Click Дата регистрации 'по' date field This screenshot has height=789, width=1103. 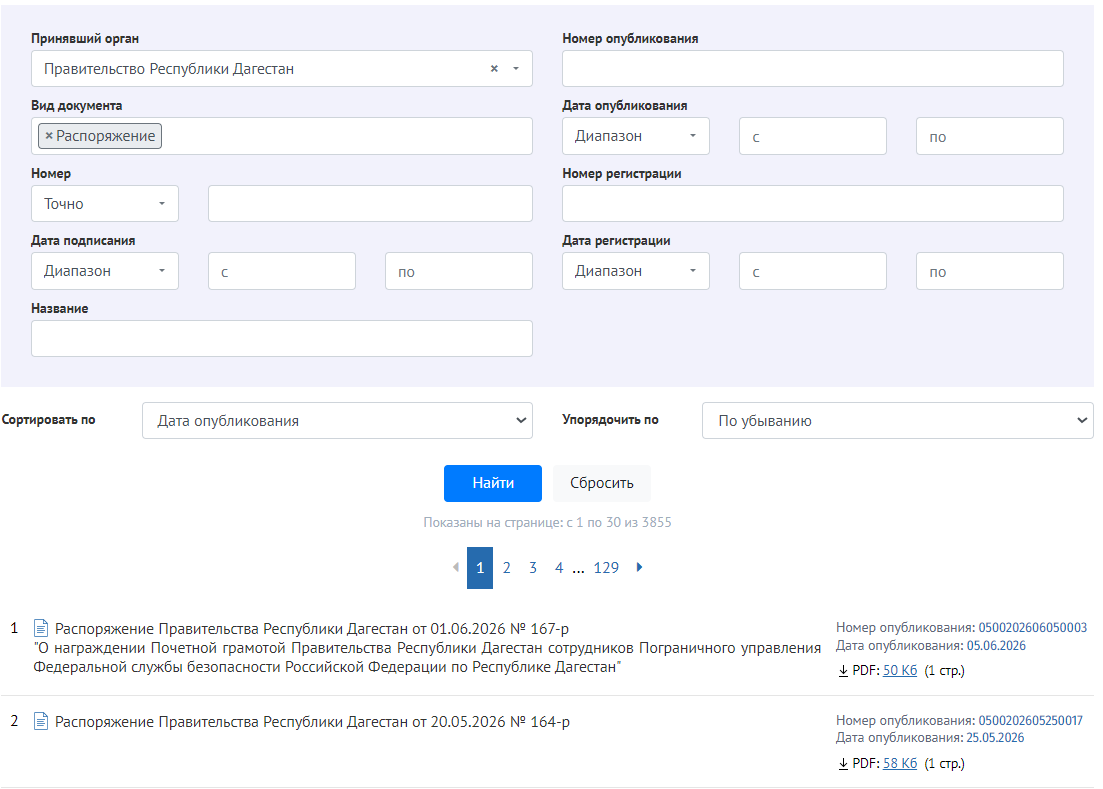coord(989,271)
